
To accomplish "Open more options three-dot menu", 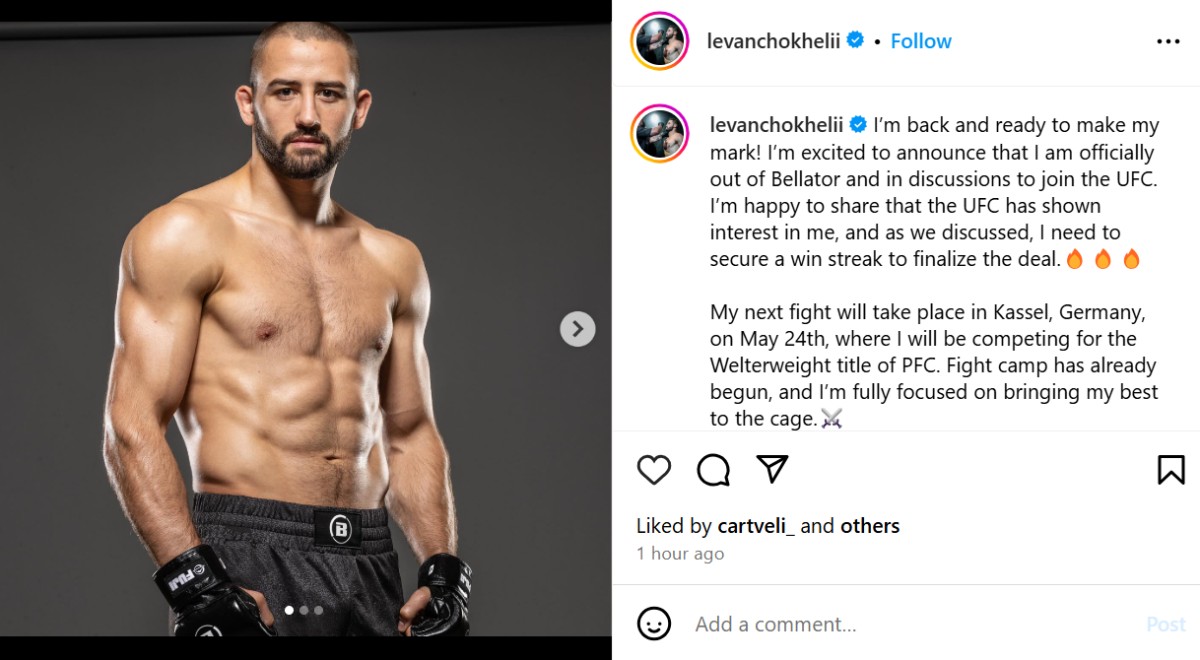I will point(1168,42).
